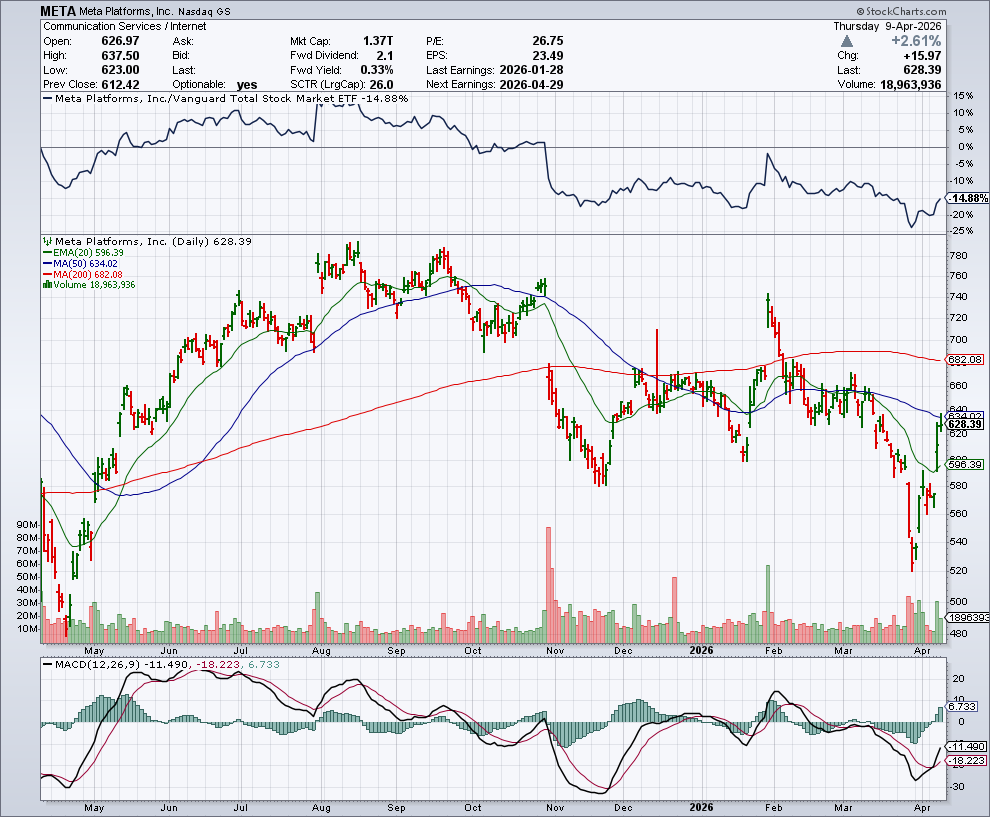Select the META ticker symbol in header
Viewport: 990px width, 817px height.
[58, 11]
